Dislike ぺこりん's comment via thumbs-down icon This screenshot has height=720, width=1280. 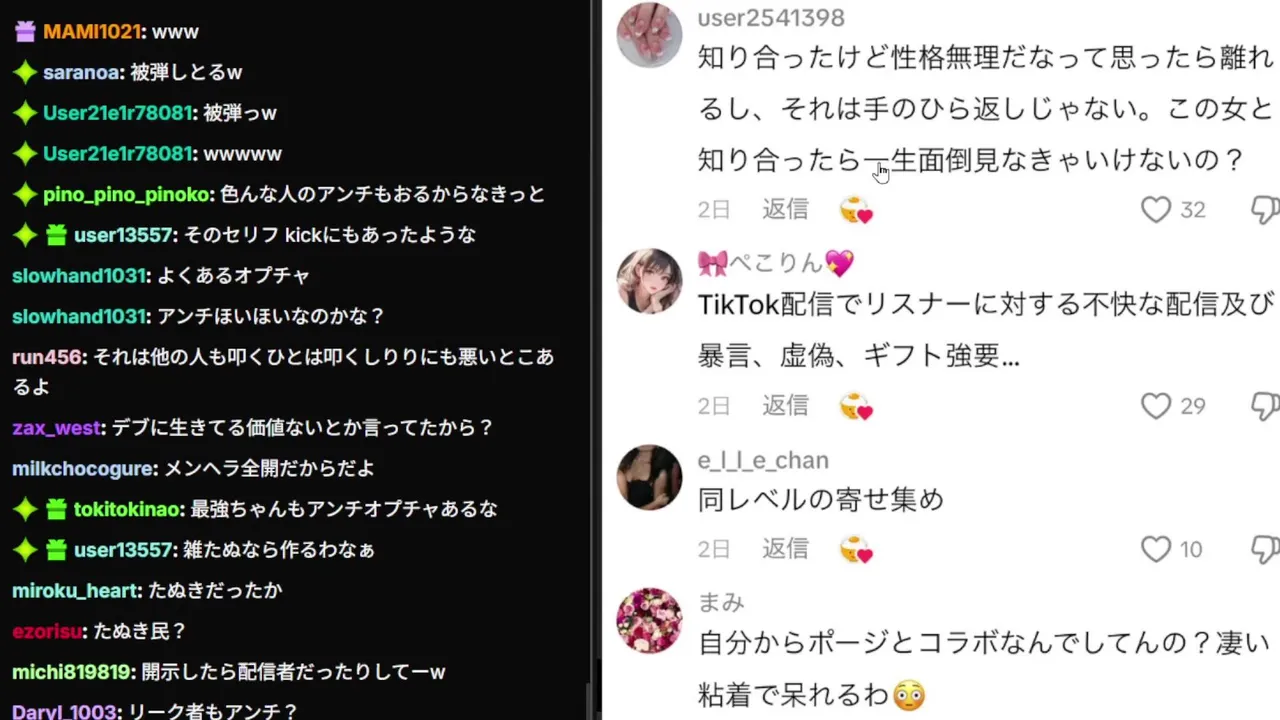[x=1266, y=406]
